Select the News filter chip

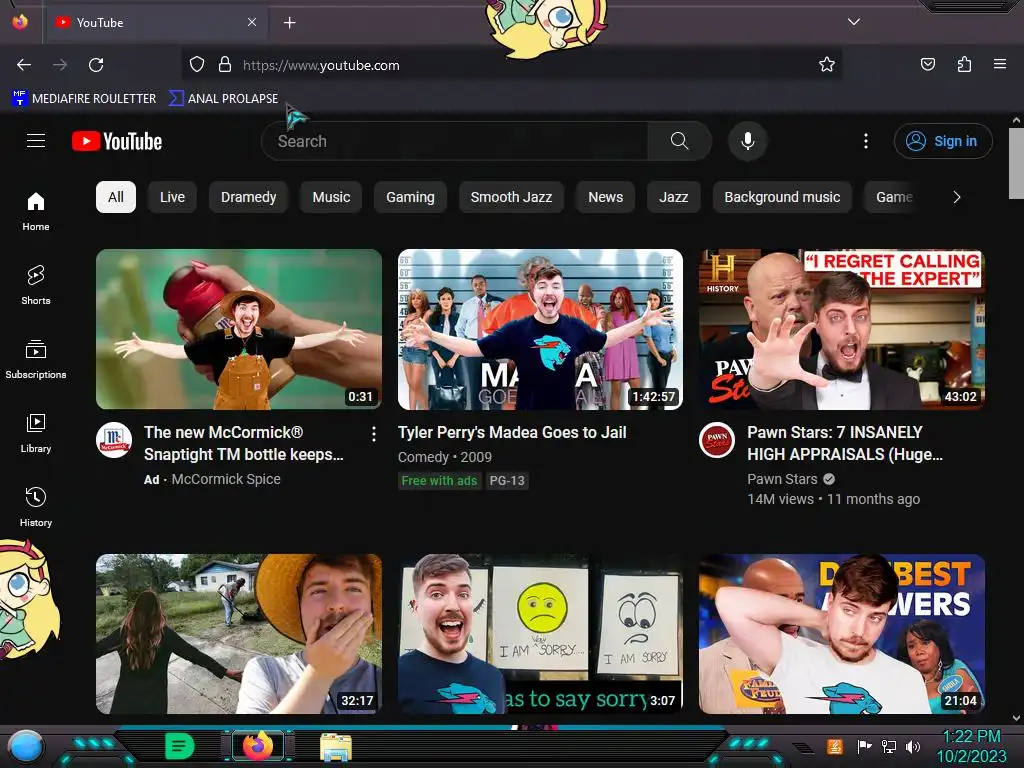coord(605,197)
